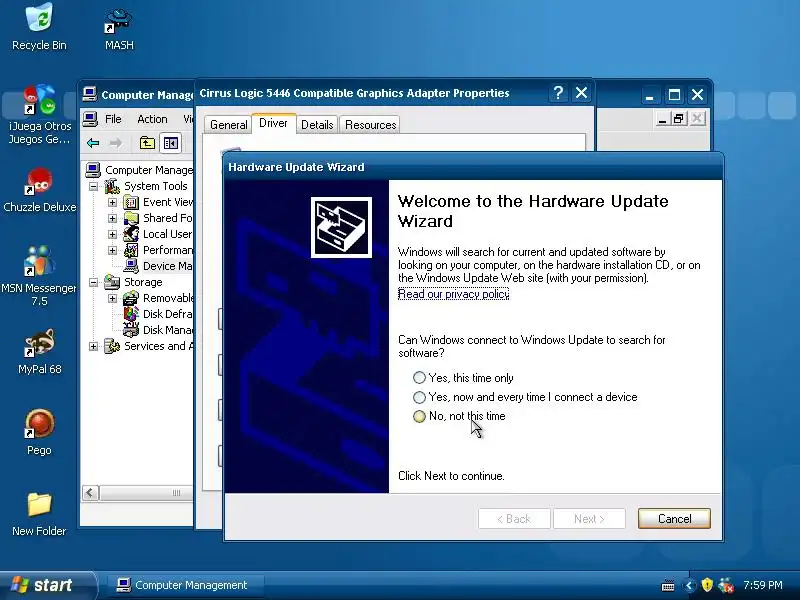Click the Disk Defragmenter tree icon
Viewport: 800px width, 600px height.
click(x=131, y=314)
